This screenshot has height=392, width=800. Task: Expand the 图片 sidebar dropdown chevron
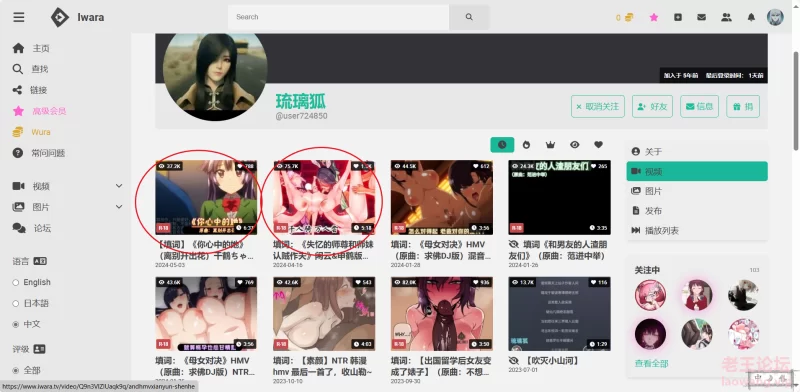tap(119, 207)
